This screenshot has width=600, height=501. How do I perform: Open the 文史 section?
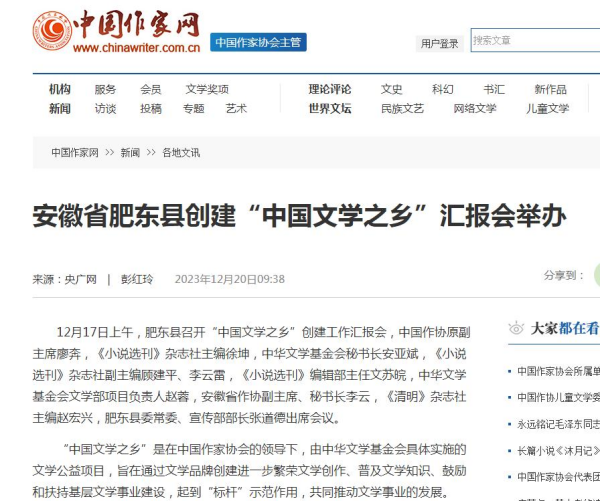tap(391, 90)
